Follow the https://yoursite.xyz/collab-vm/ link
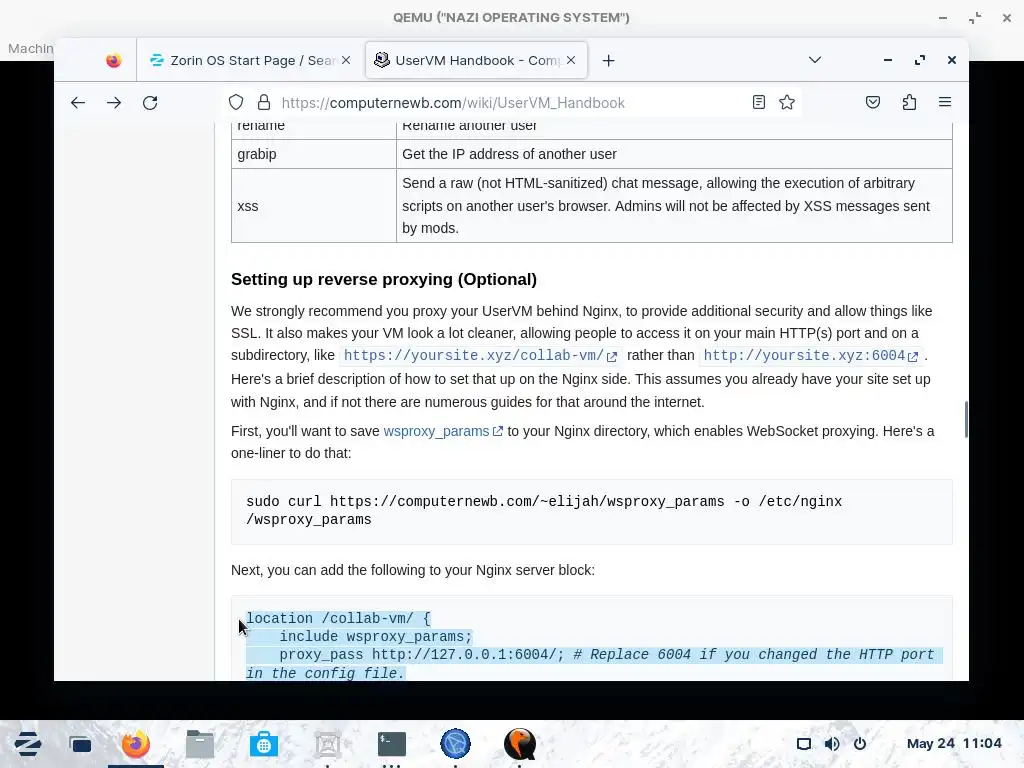Screen dimensions: 1024x768 [480, 355]
